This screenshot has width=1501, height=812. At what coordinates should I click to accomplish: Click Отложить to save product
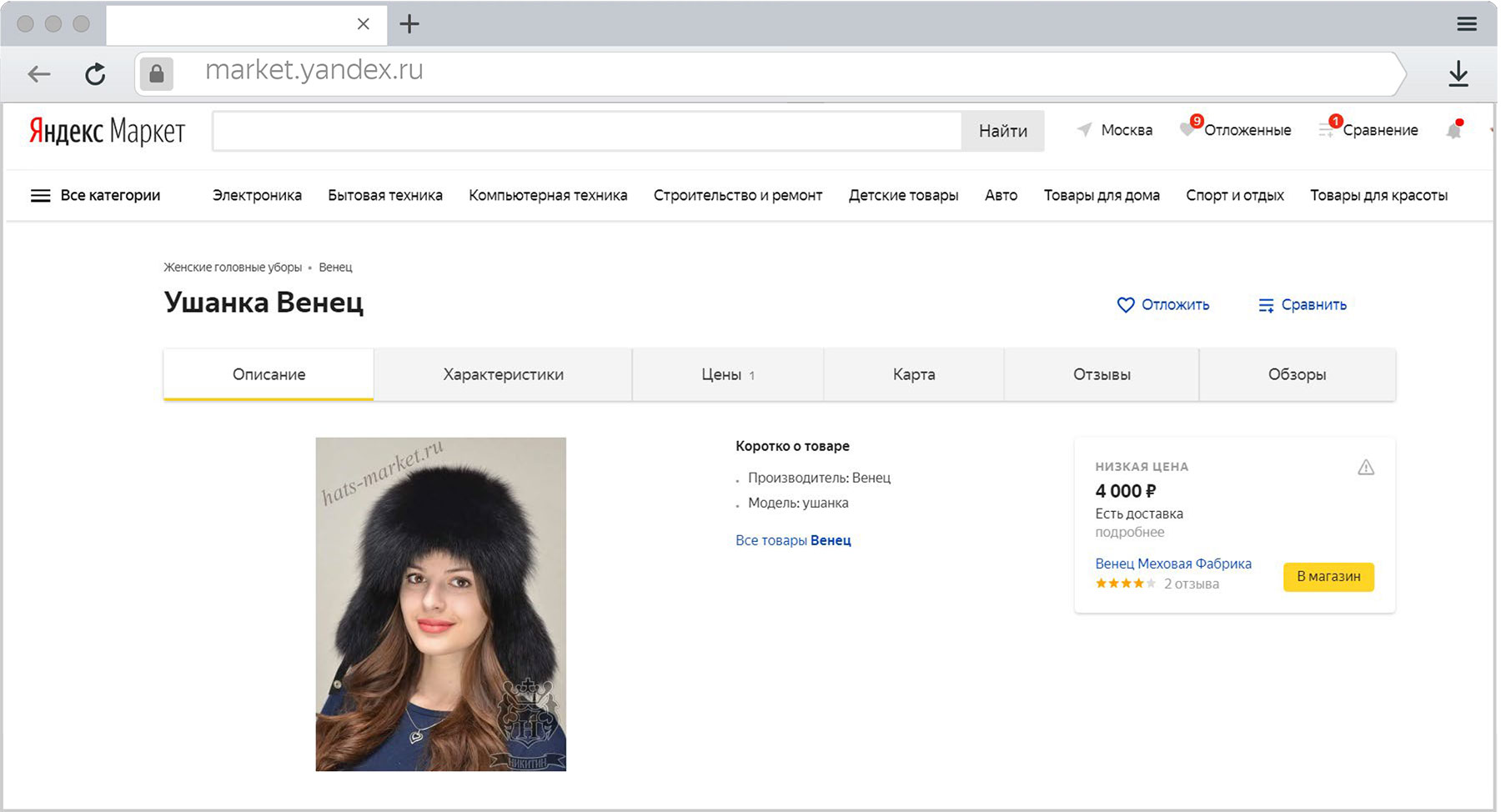click(1175, 305)
